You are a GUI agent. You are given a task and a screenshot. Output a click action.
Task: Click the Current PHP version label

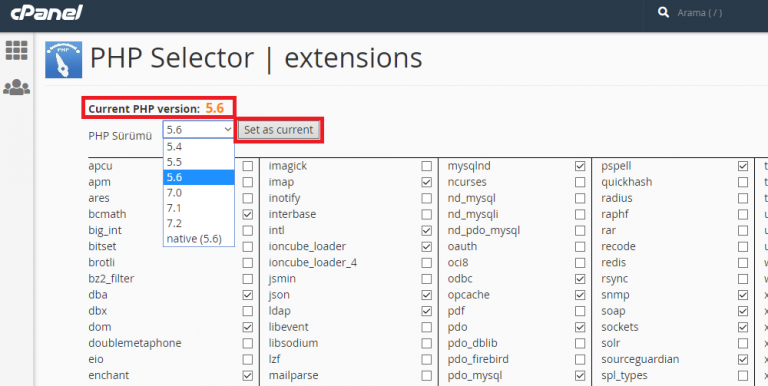[x=144, y=109]
